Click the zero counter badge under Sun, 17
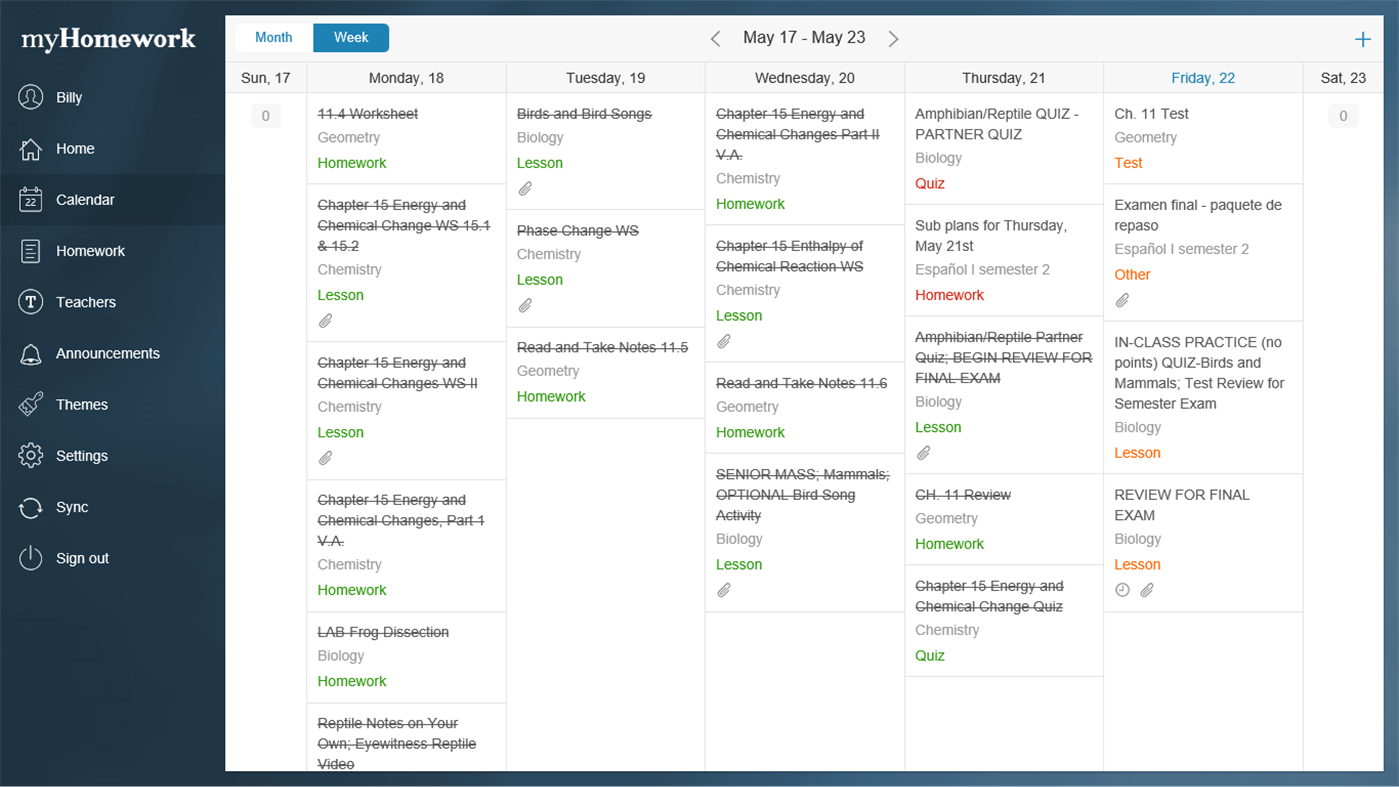Image resolution: width=1399 pixels, height=787 pixels. tap(265, 116)
